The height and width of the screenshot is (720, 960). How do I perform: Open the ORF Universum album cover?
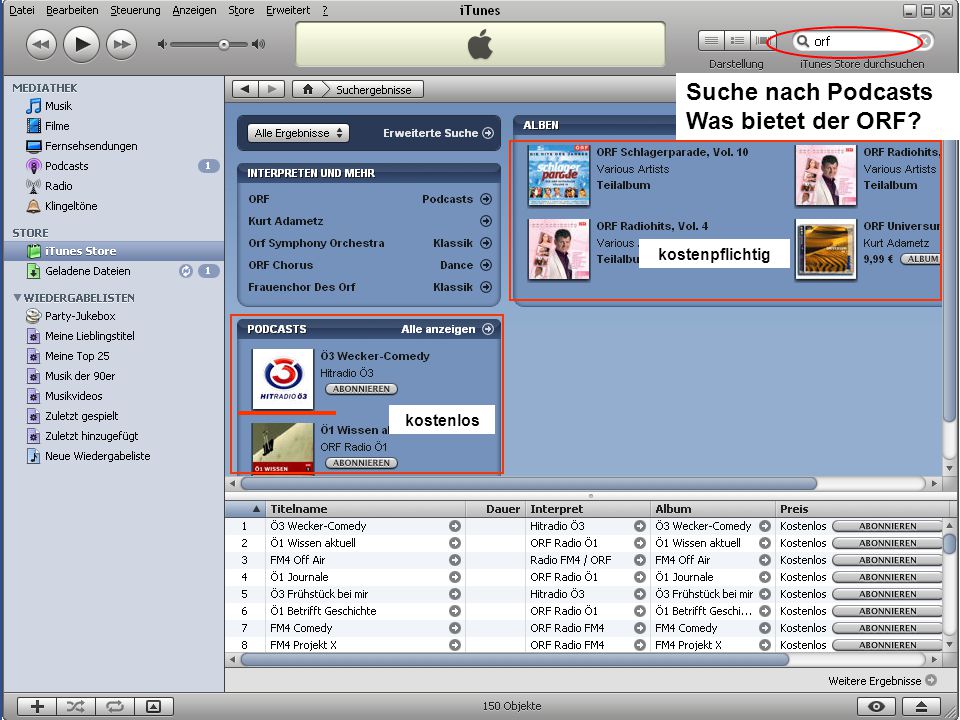[x=825, y=249]
